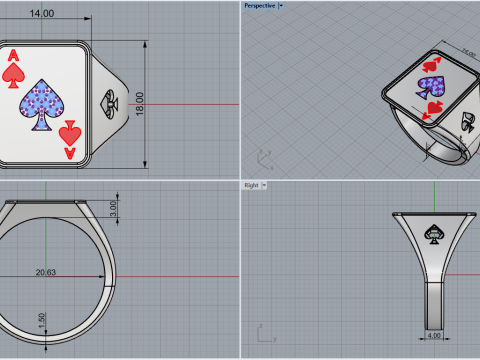Select the engraved spade in Right viewport
Screen dimensions: 480x360
coord(434,234)
